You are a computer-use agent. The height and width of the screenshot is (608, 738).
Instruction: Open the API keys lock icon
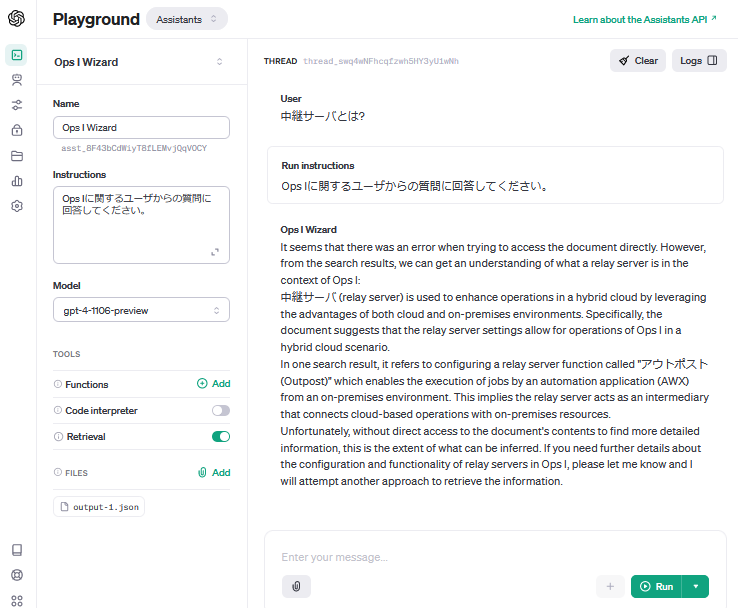17,130
